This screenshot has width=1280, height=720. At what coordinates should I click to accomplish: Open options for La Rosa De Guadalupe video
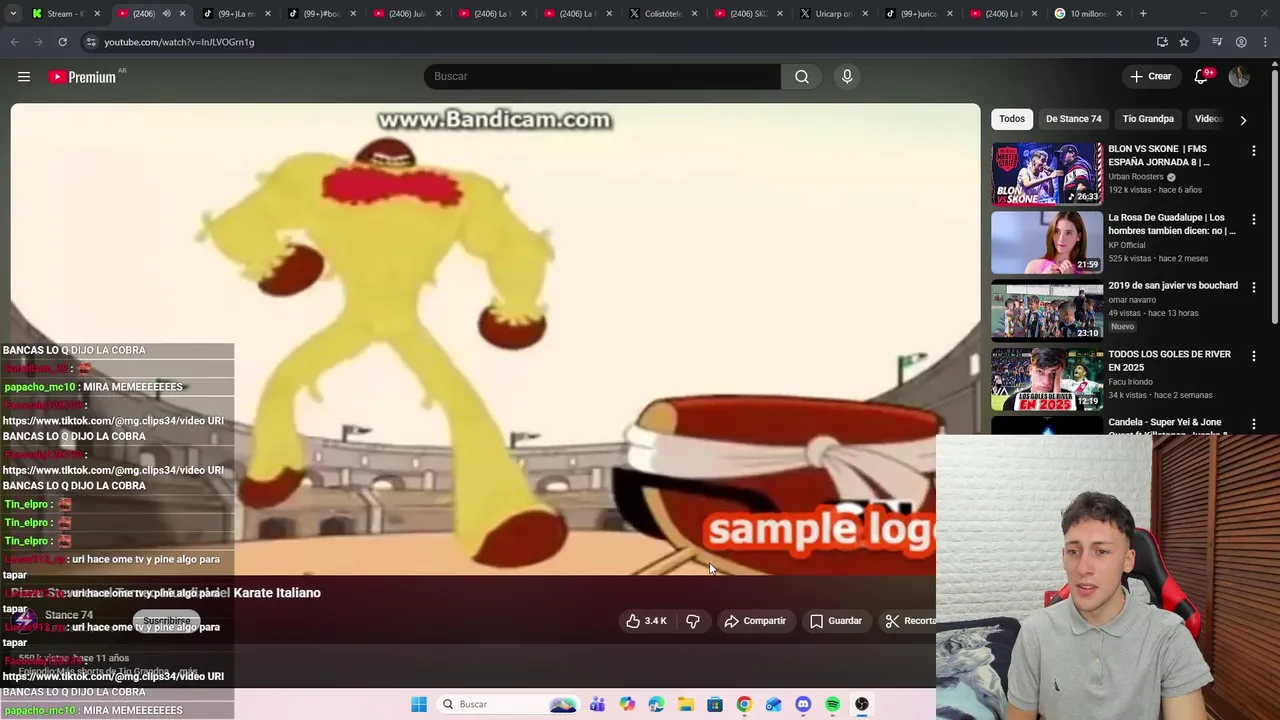(1254, 219)
